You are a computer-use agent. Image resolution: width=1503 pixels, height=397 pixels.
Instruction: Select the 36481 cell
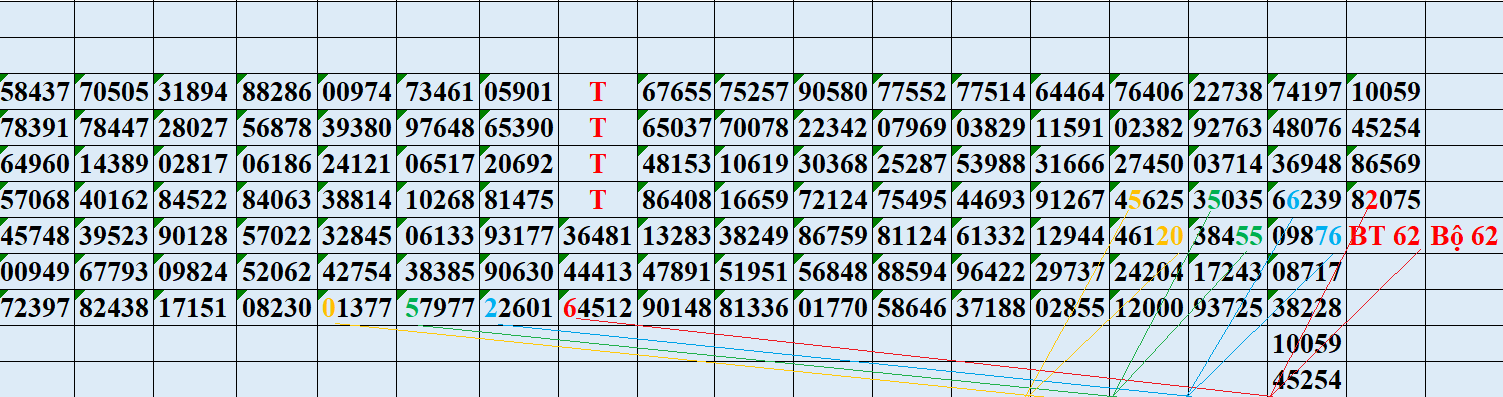click(597, 236)
